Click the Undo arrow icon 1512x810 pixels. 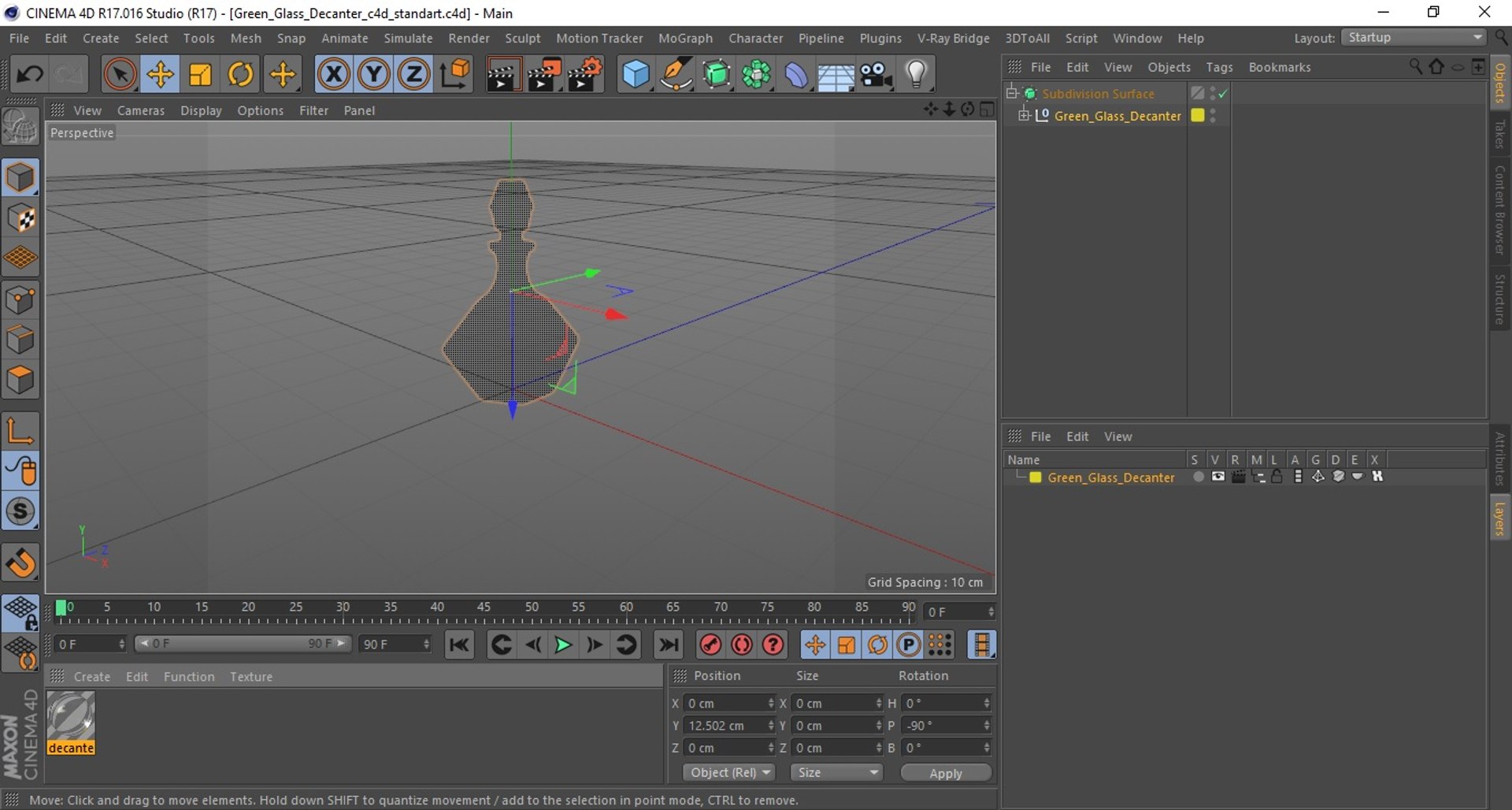coord(30,75)
